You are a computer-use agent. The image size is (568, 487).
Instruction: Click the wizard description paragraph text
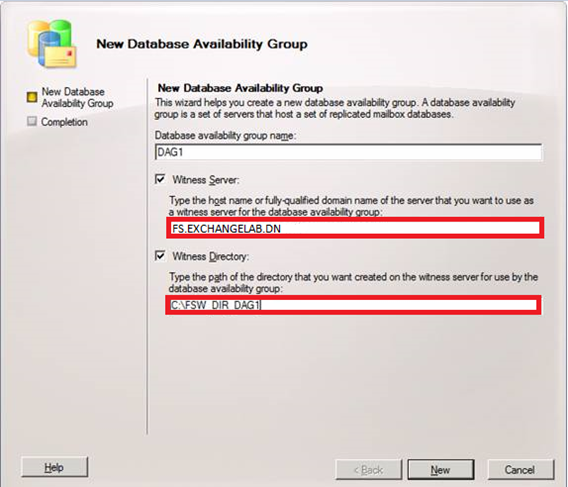[x=335, y=108]
